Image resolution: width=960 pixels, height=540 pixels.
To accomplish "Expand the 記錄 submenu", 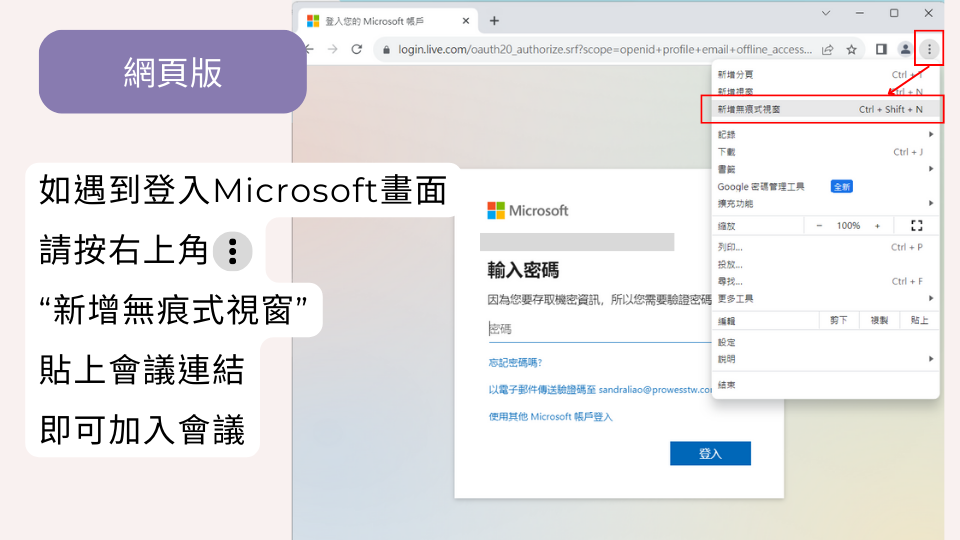I will point(825,135).
